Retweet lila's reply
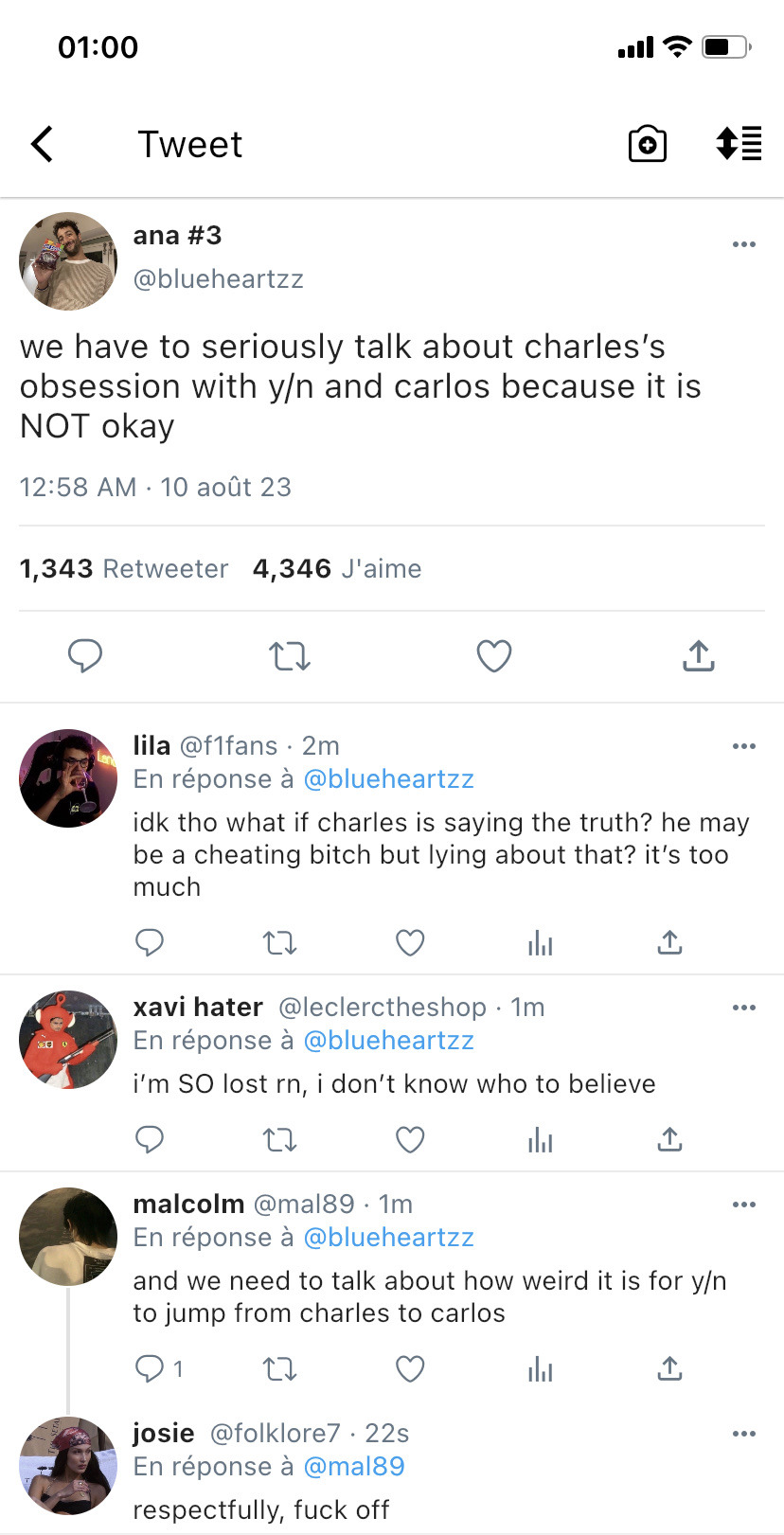784x1535 pixels. [279, 942]
